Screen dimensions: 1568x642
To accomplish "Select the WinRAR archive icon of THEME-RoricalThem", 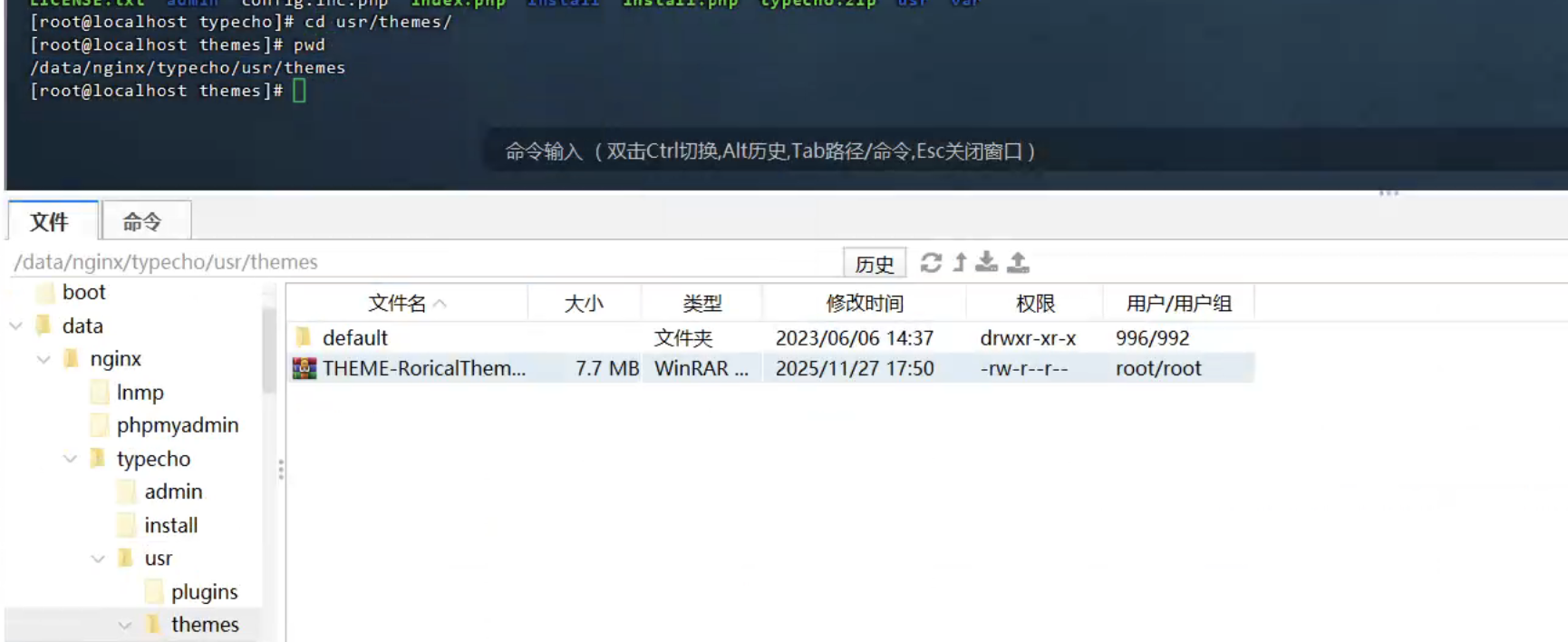I will [x=305, y=368].
